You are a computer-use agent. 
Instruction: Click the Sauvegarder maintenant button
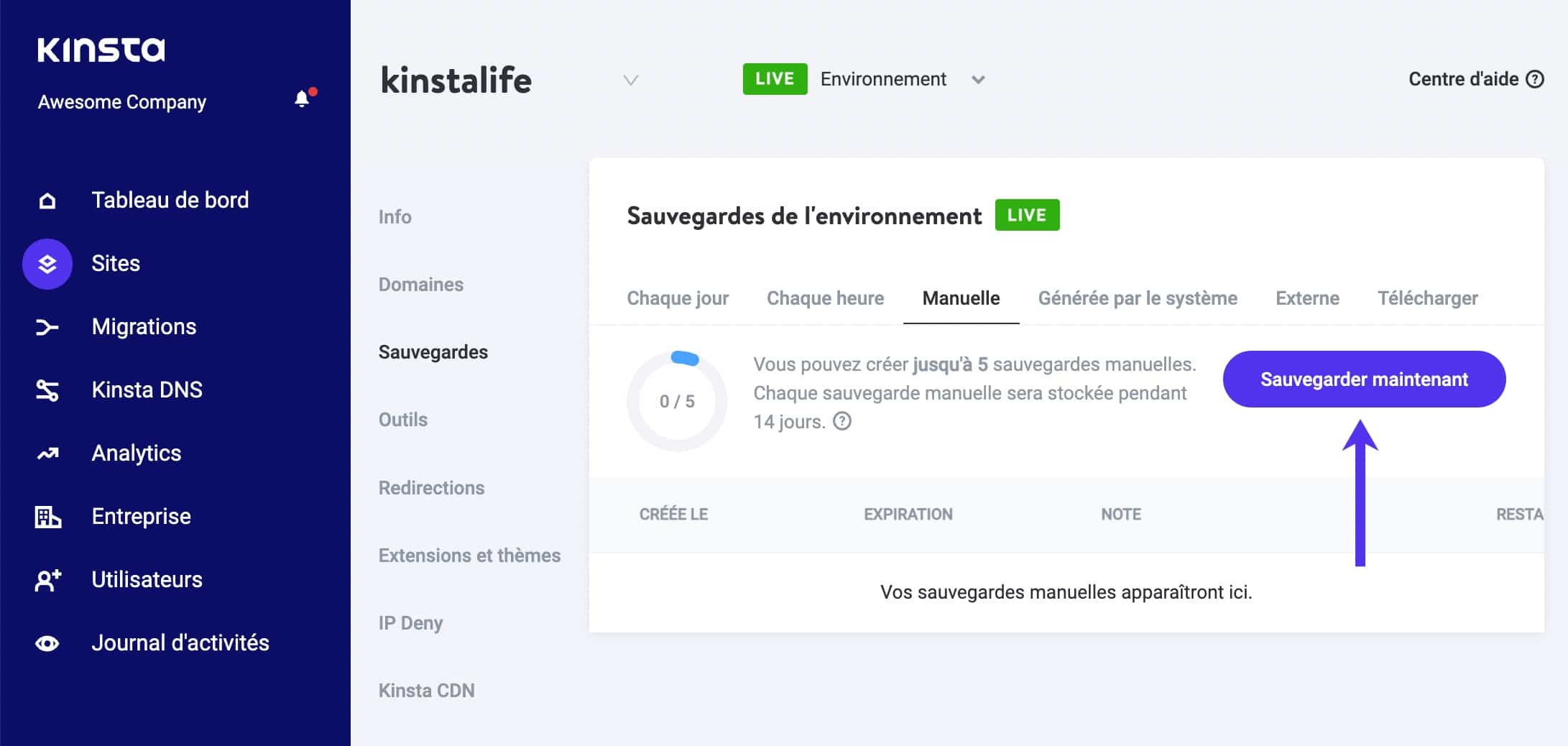pyautogui.click(x=1363, y=379)
